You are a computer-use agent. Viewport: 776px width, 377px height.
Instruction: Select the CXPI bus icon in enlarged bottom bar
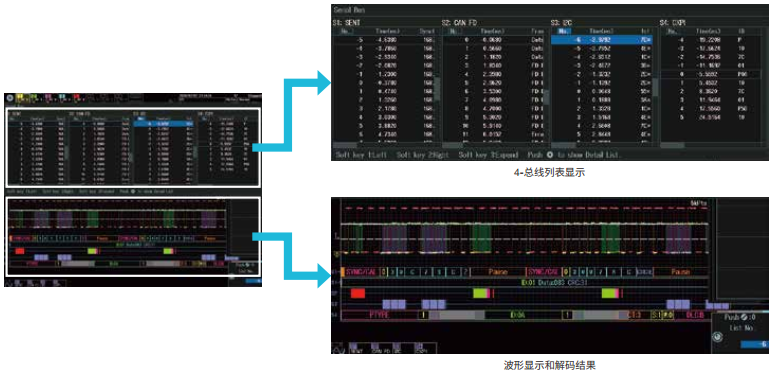coord(421,348)
